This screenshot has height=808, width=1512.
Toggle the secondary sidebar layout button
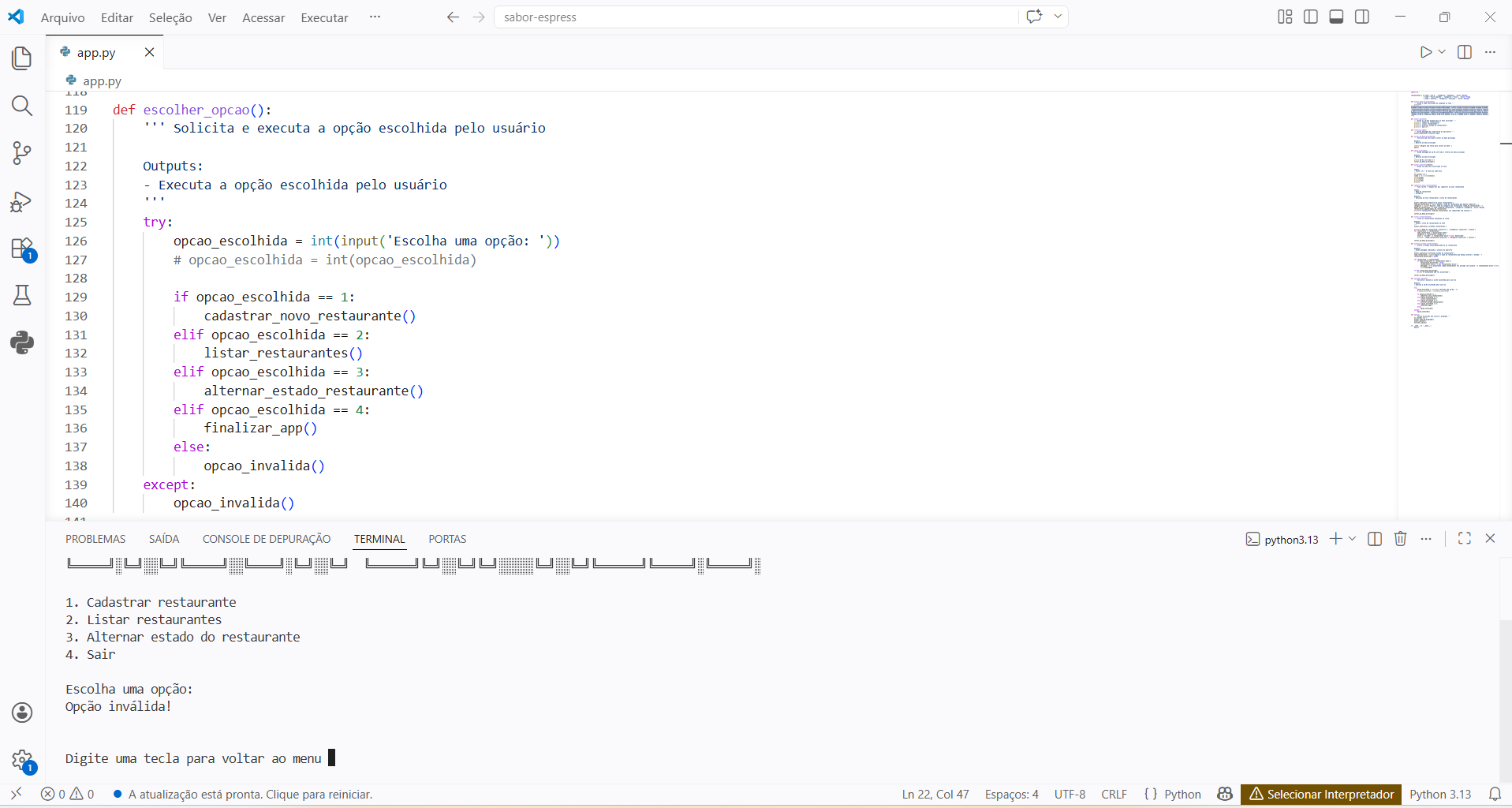click(1362, 17)
